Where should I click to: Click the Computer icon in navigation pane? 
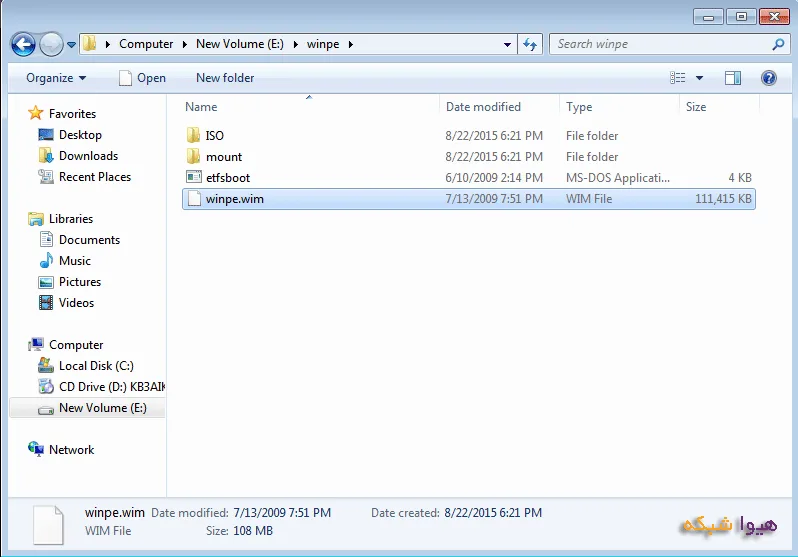click(x=36, y=345)
